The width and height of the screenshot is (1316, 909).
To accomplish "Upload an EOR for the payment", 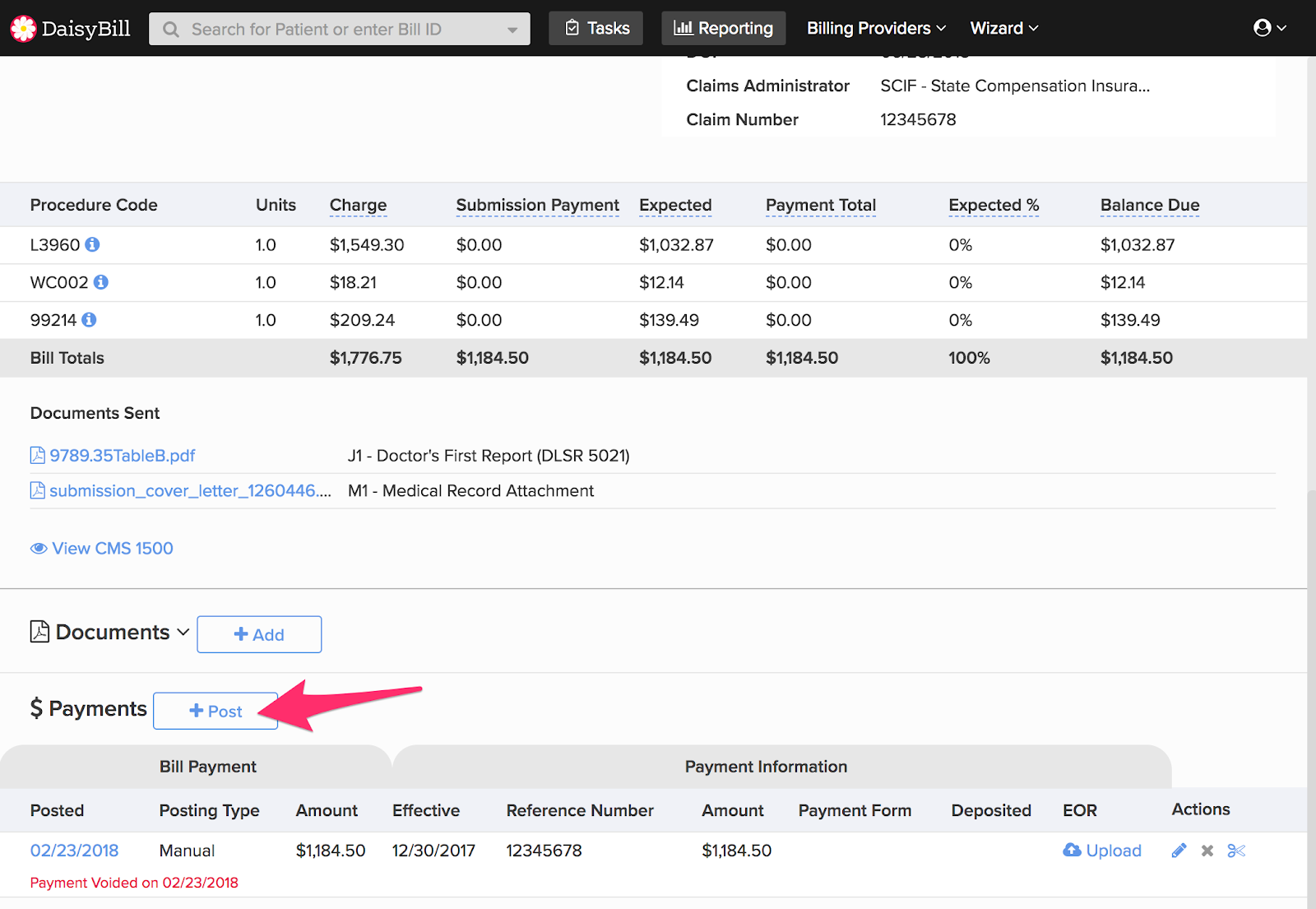I will click(1102, 851).
